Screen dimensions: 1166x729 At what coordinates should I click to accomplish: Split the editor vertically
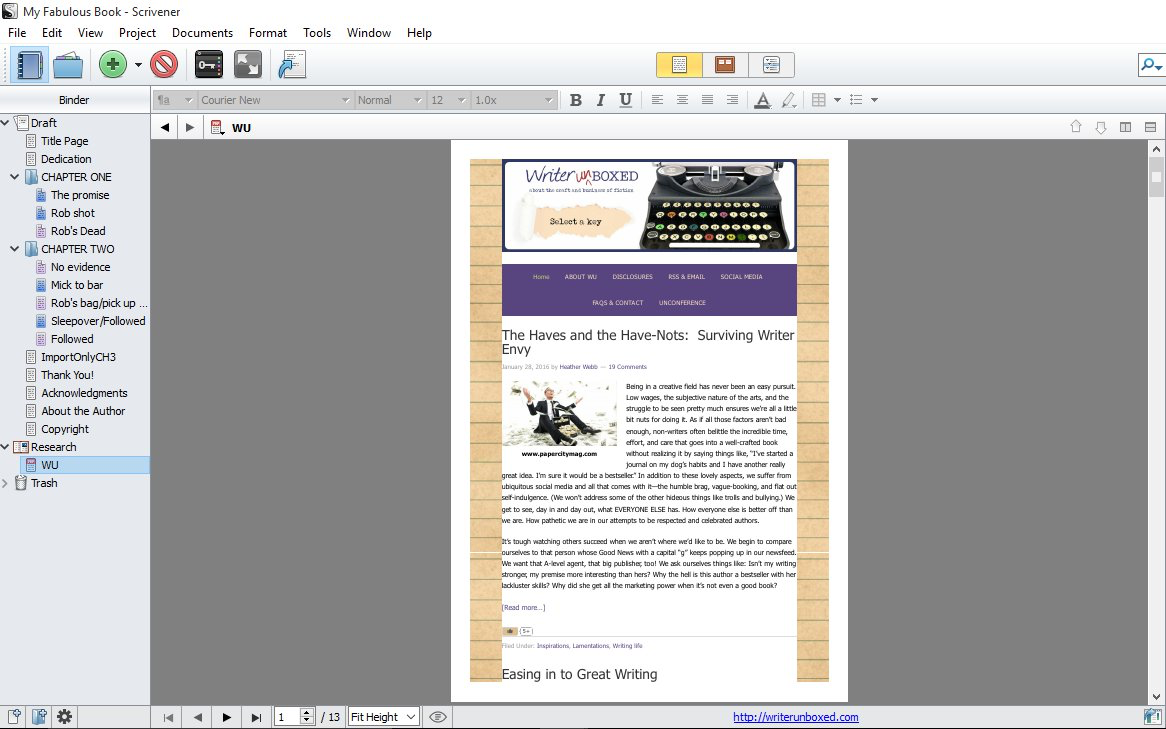point(1126,127)
